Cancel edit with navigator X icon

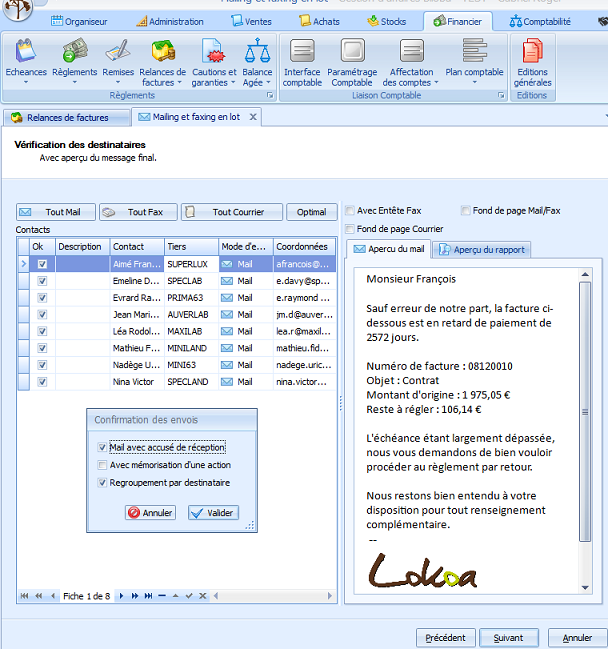(202, 596)
